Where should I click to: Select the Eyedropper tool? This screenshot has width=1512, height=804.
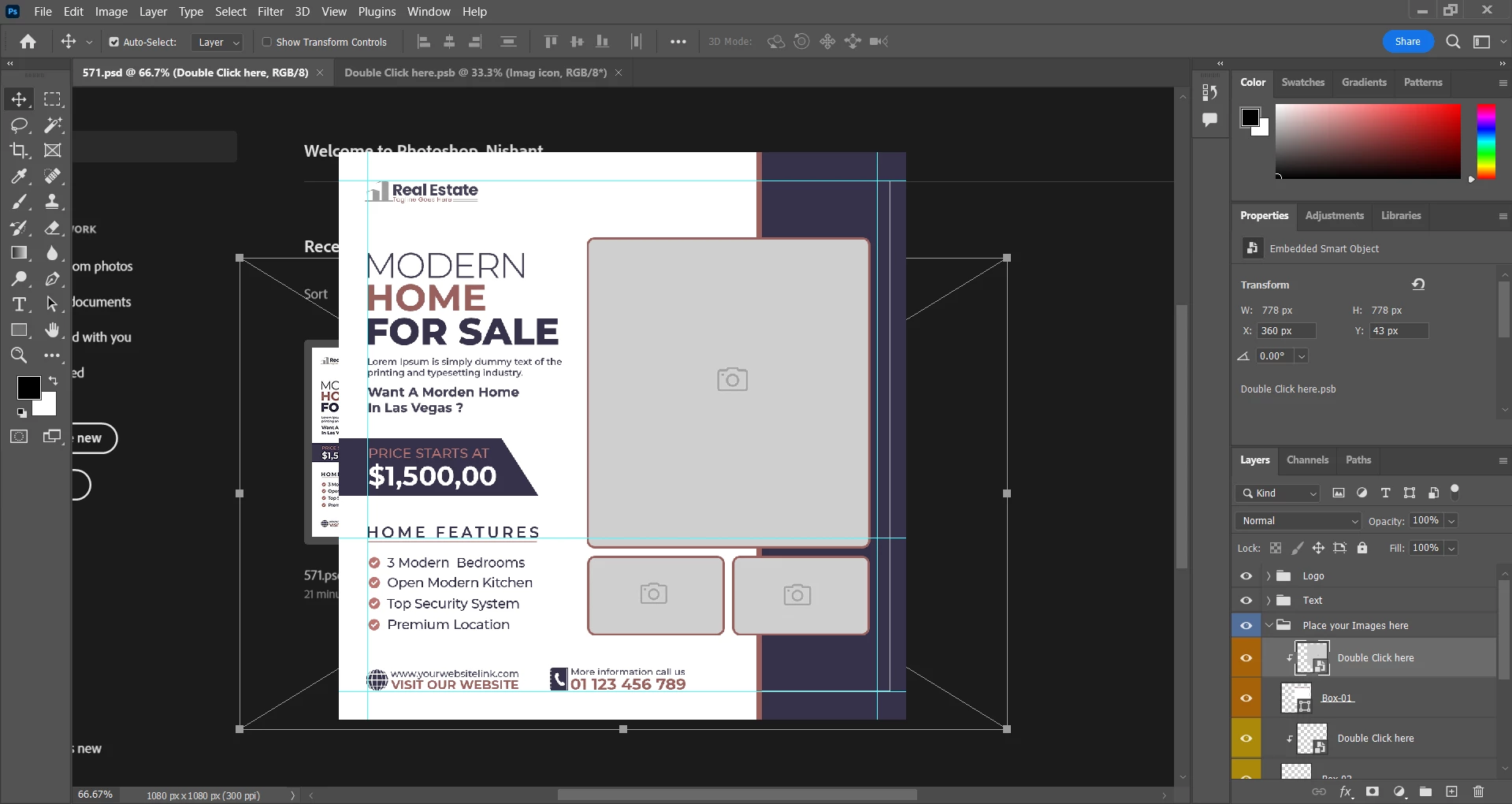point(19,176)
